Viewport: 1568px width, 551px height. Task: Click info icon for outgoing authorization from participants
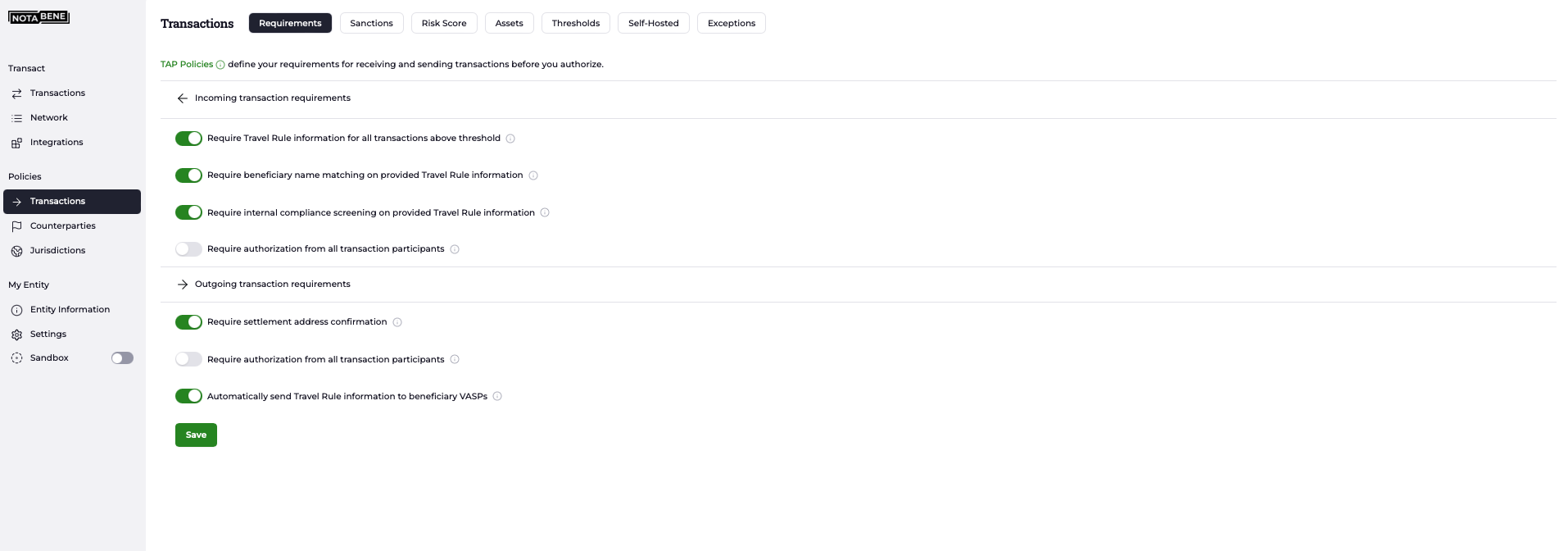(x=455, y=359)
